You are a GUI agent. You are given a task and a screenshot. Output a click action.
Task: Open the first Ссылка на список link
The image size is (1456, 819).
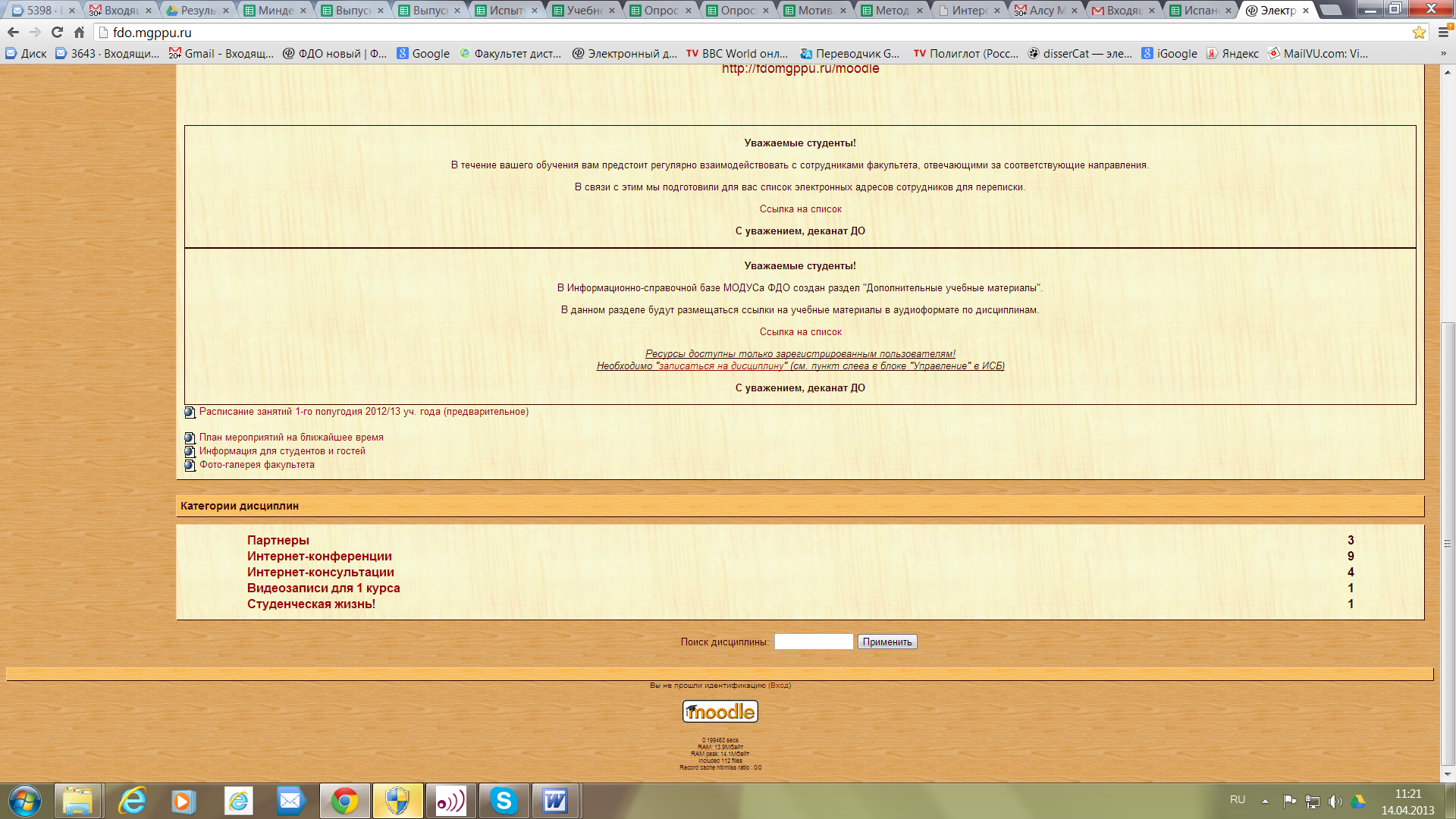click(800, 209)
